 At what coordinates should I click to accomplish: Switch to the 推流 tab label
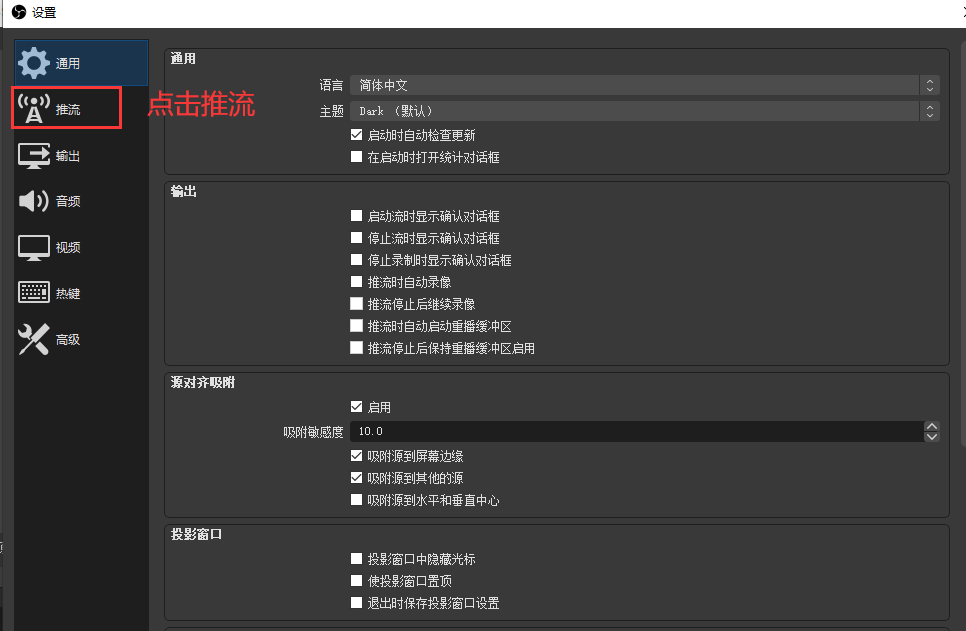coord(68,110)
